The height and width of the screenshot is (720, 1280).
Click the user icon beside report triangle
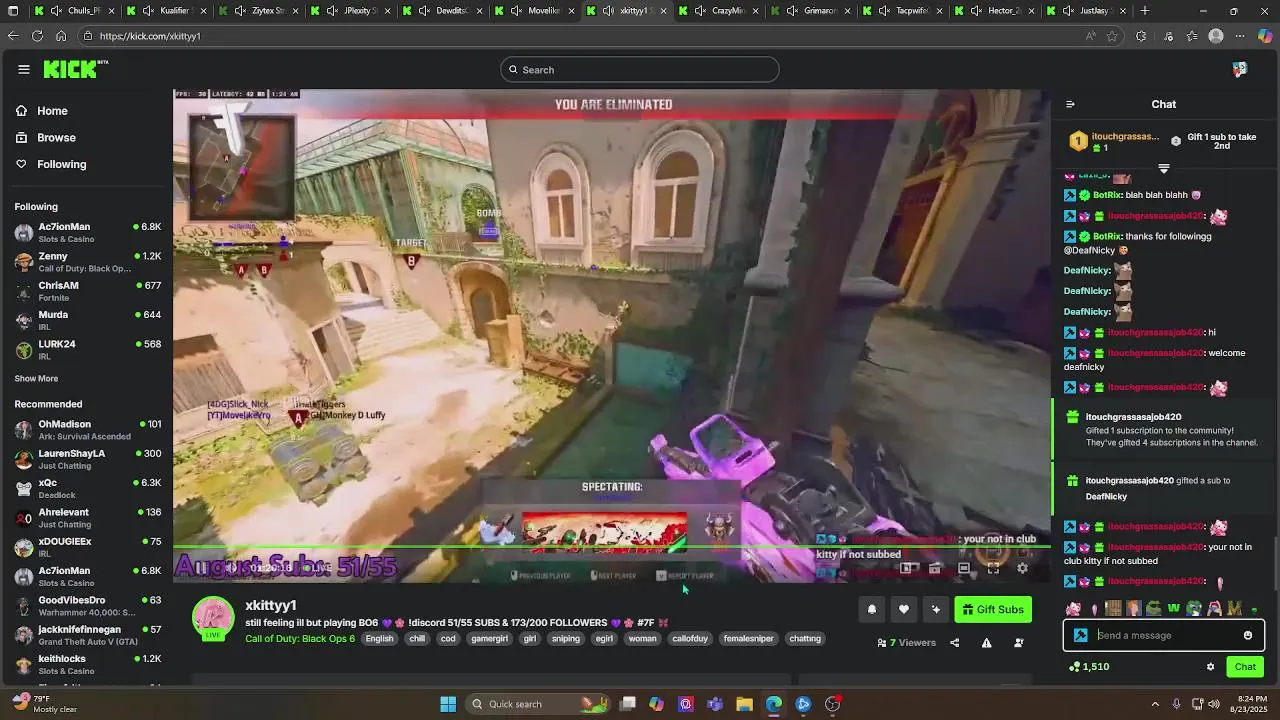point(1019,643)
